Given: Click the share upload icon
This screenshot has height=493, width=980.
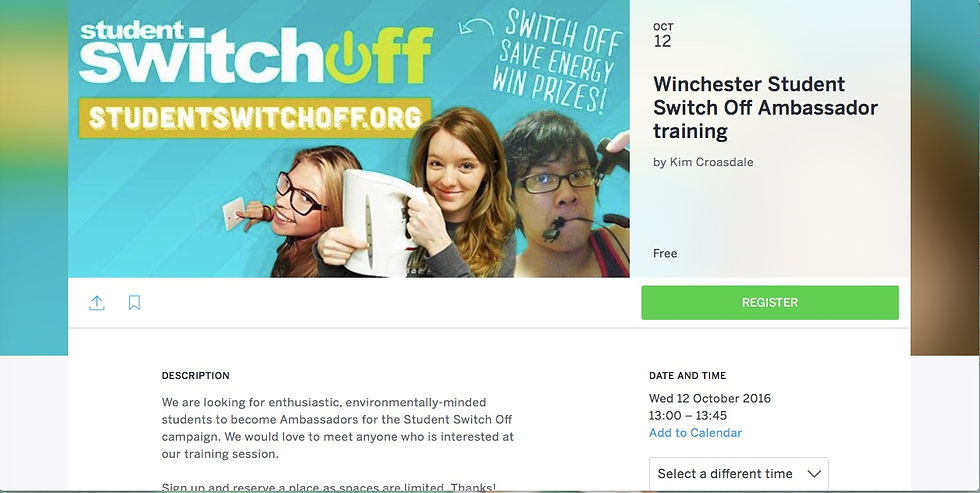Looking at the screenshot, I should coord(96,303).
